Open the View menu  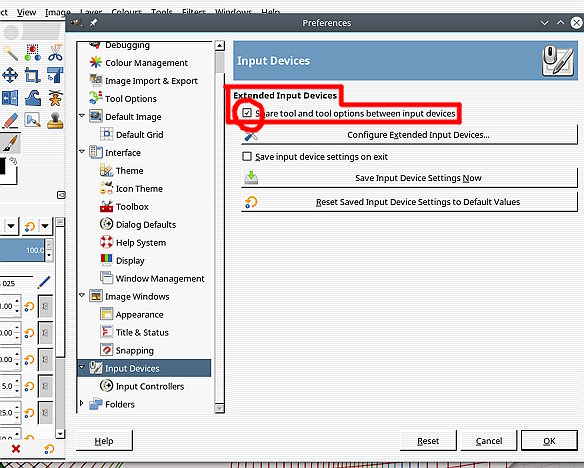coord(26,12)
